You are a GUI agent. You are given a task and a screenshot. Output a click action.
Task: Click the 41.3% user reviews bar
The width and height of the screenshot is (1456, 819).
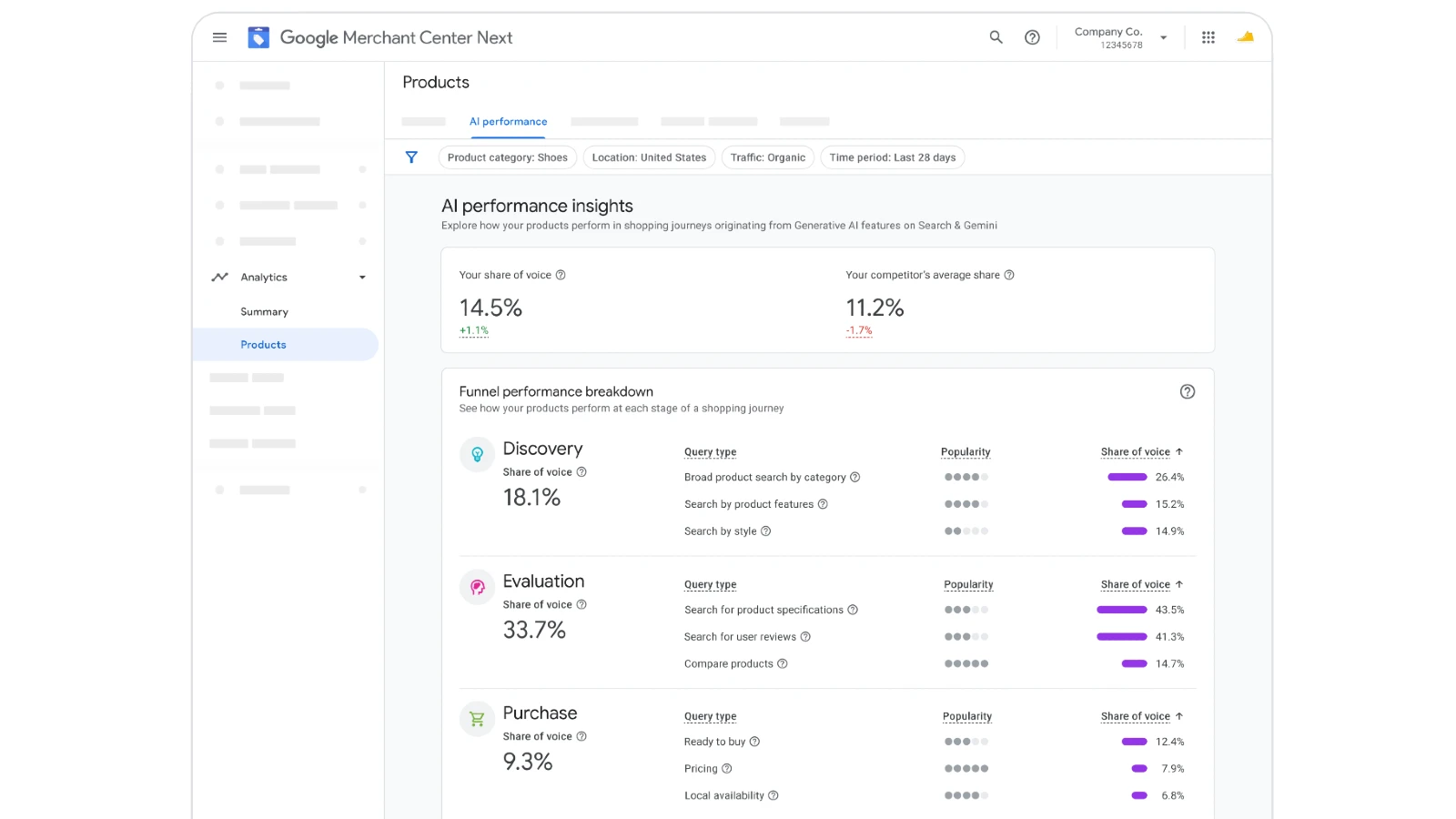click(1122, 637)
